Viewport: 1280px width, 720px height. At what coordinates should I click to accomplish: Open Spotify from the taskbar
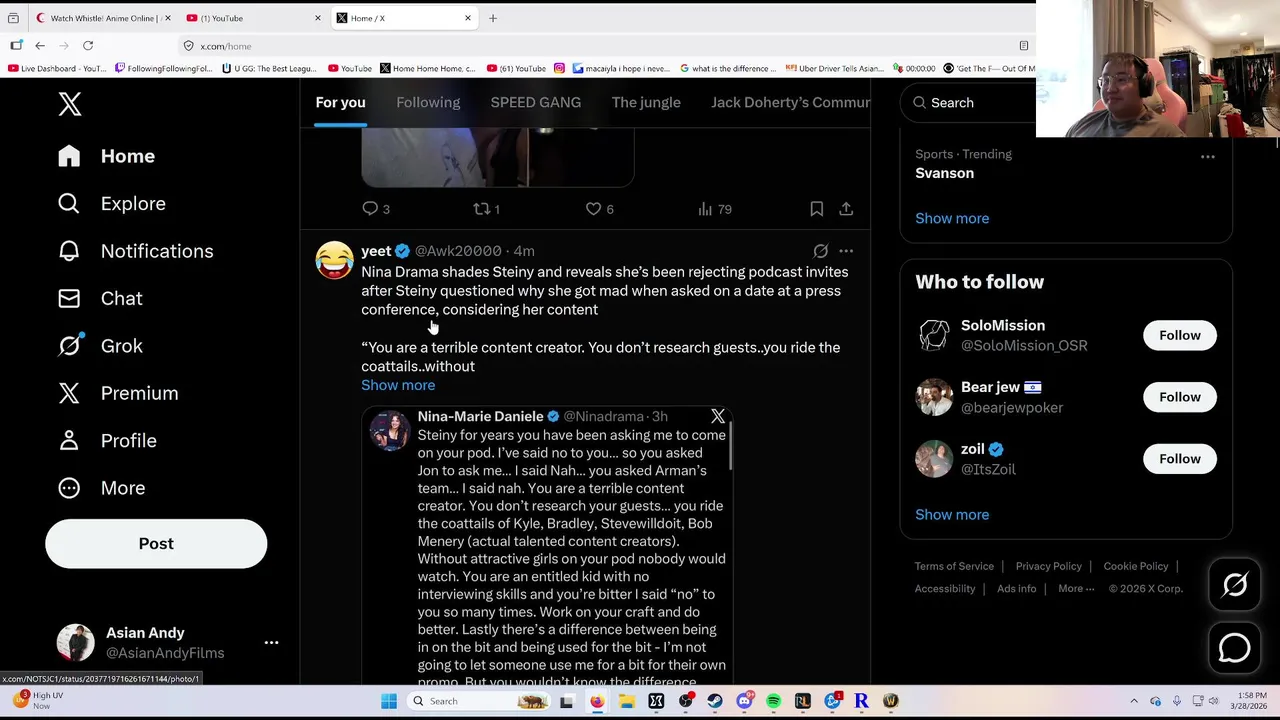click(774, 701)
